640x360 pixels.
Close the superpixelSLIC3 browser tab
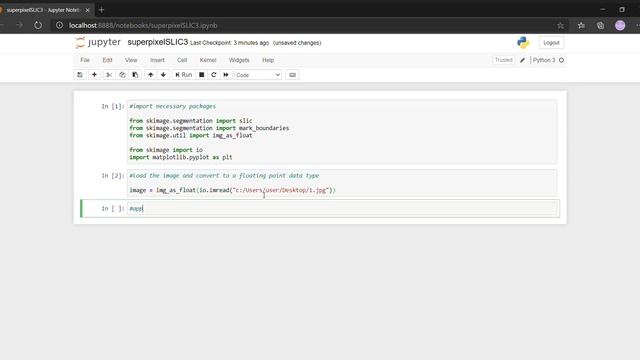pos(87,10)
